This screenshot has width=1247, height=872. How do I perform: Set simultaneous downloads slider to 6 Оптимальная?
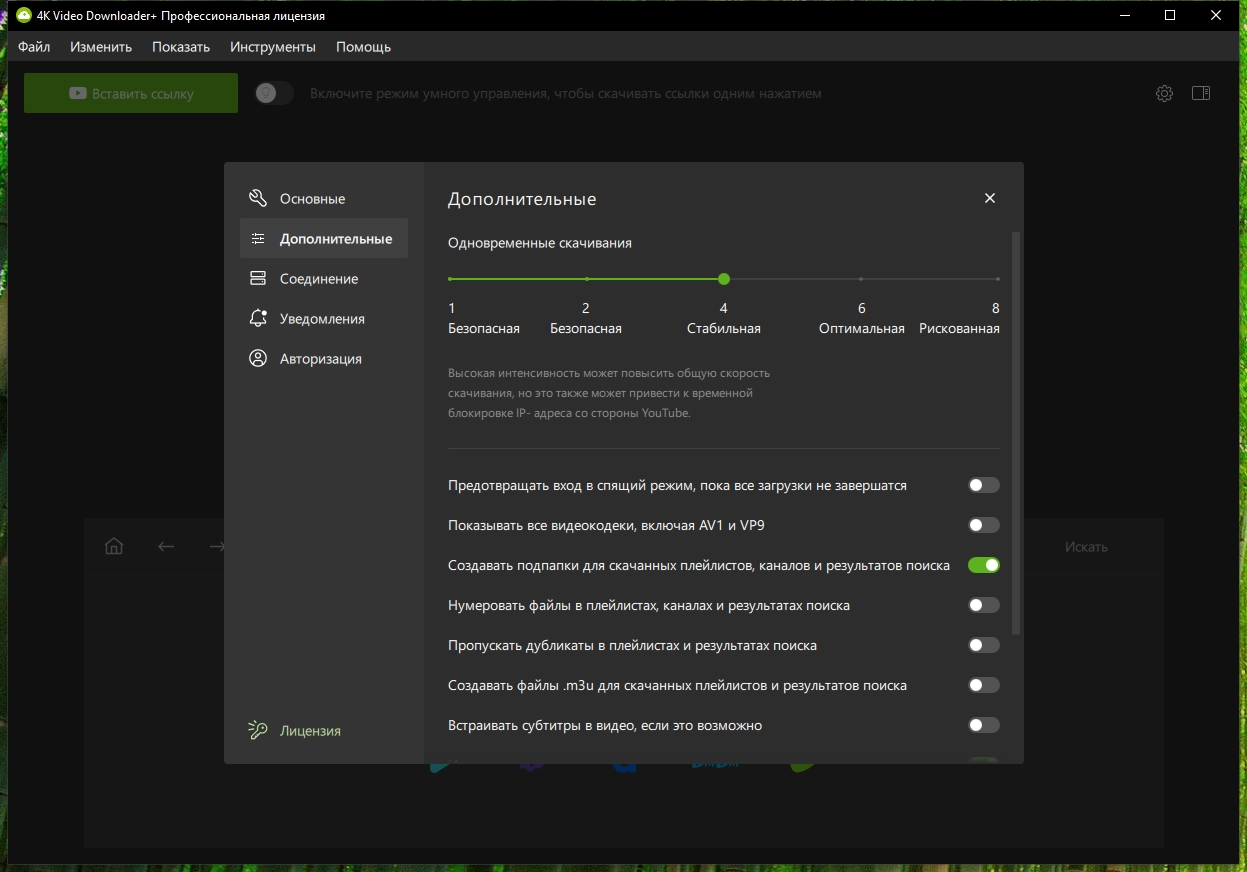pyautogui.click(x=861, y=279)
